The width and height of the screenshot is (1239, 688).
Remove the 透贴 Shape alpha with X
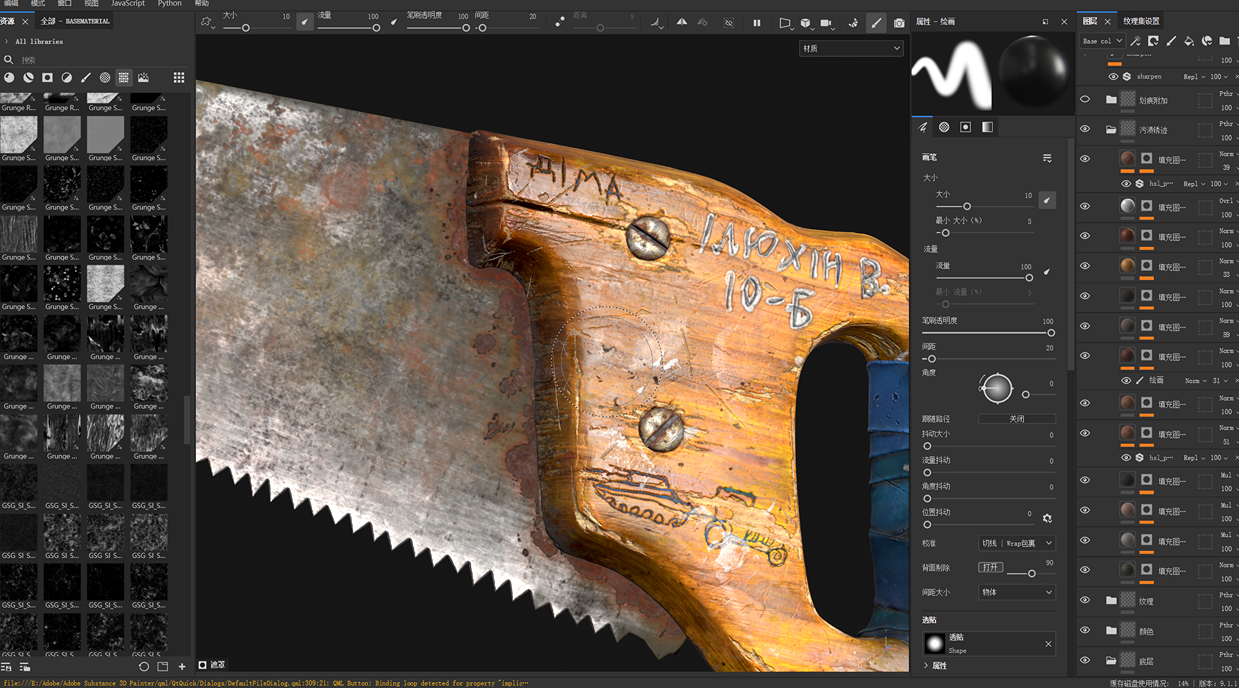(1048, 644)
